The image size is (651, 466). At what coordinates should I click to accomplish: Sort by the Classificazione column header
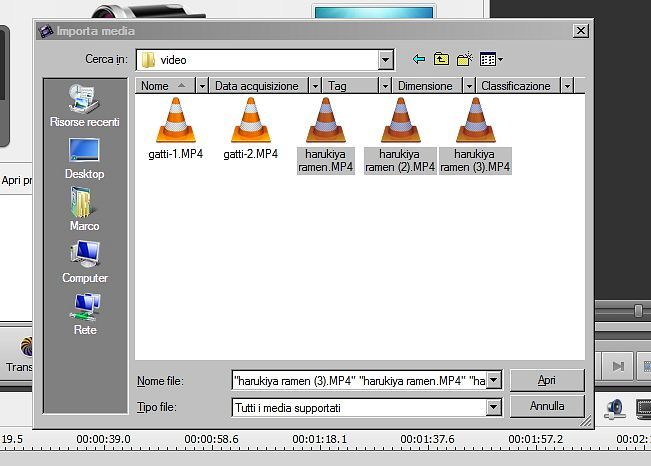(518, 86)
